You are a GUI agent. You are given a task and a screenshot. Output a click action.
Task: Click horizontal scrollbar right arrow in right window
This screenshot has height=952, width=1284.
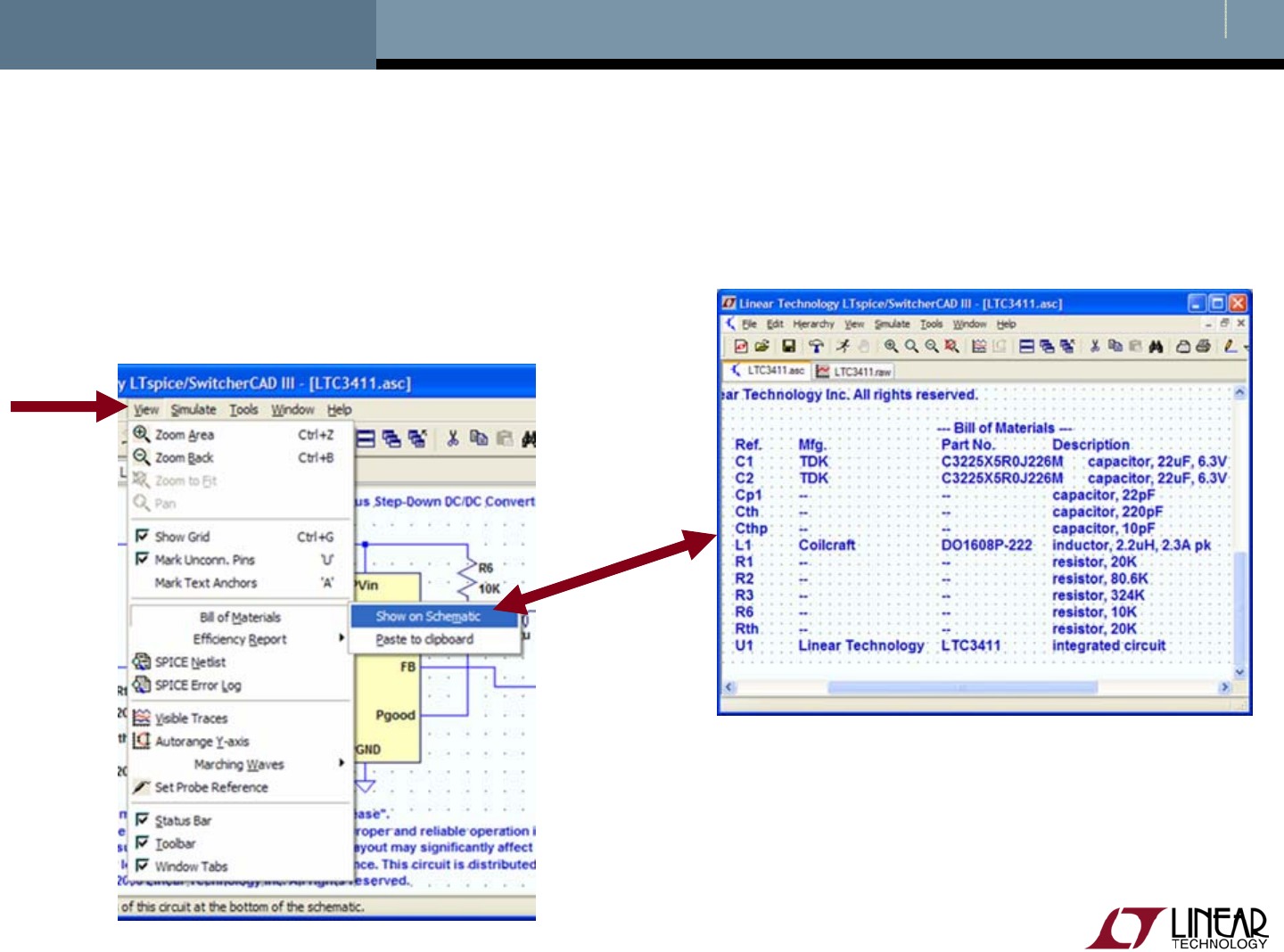1225,687
